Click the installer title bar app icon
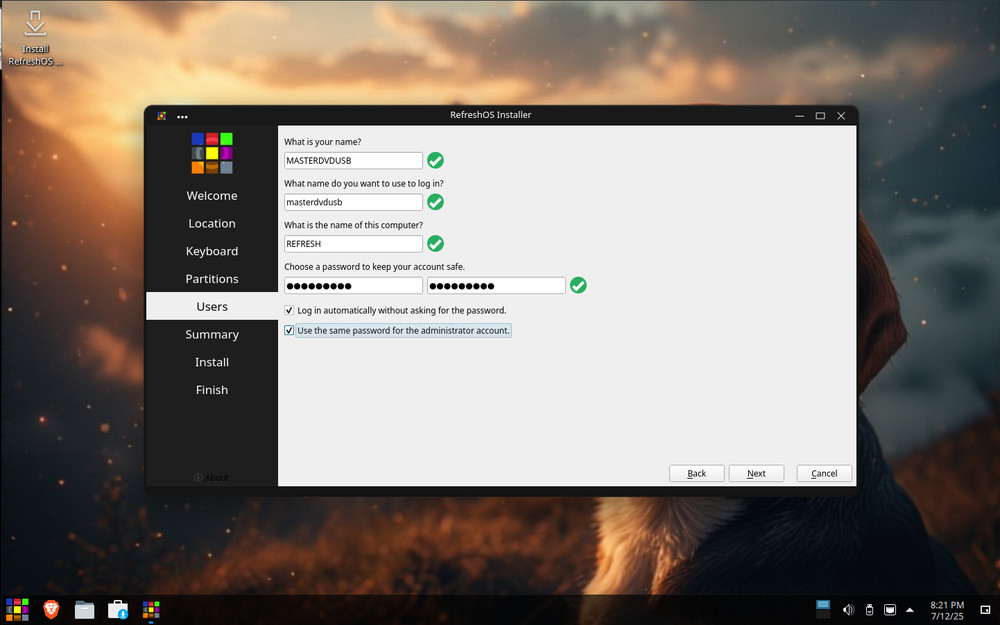The width and height of the screenshot is (1000, 625). click(162, 115)
